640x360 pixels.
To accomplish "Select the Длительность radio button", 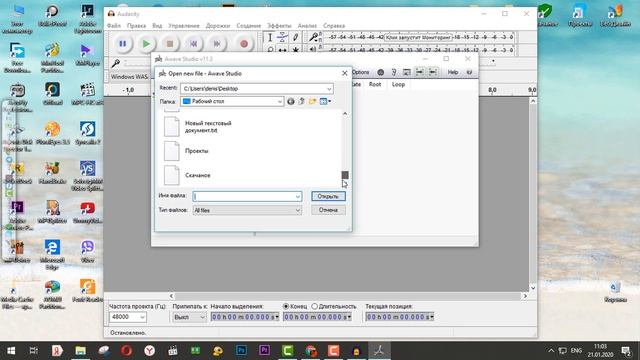I will 314,306.
